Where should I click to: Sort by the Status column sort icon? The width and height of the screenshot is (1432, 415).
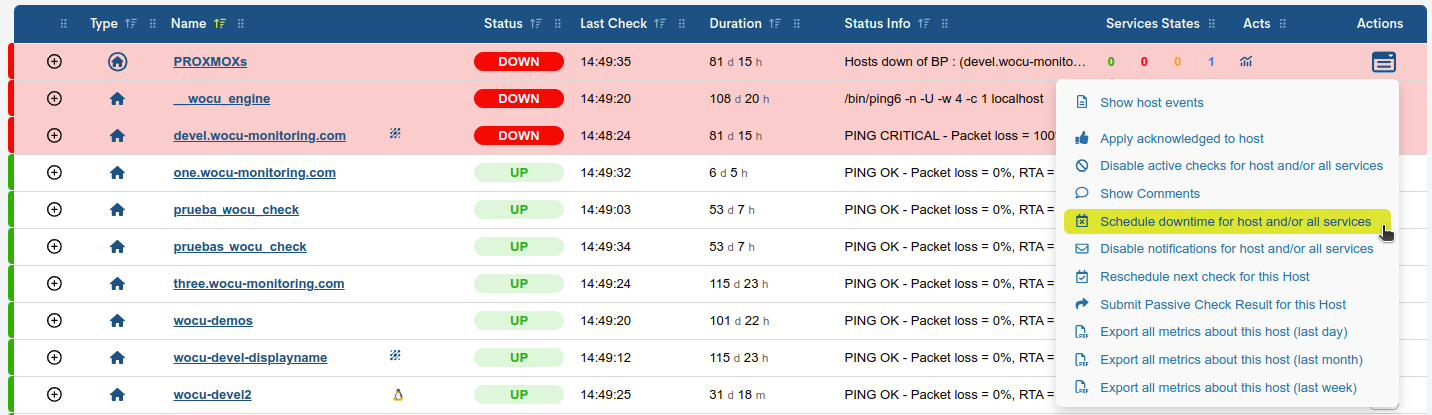536,24
